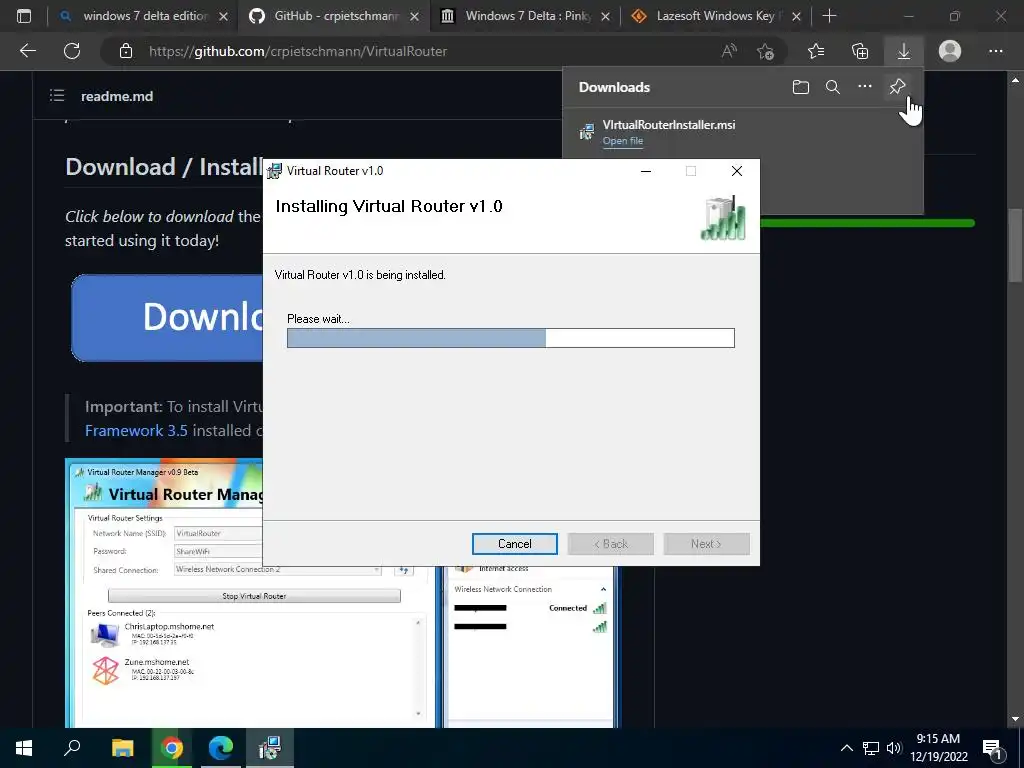Viewport: 1024px width, 768px height.
Task: Select the installer icon in taskbar
Action: (x=269, y=748)
